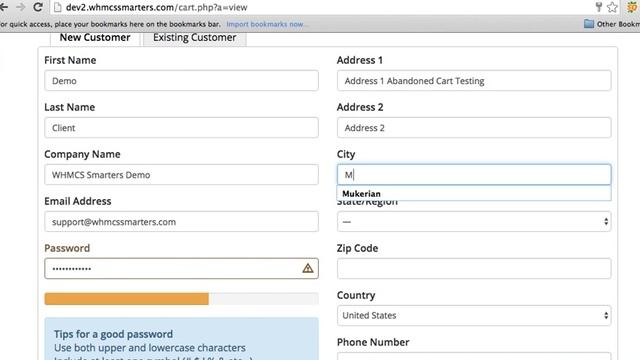Click the address bar URL text
Screen dimensions: 640x360
156,7
